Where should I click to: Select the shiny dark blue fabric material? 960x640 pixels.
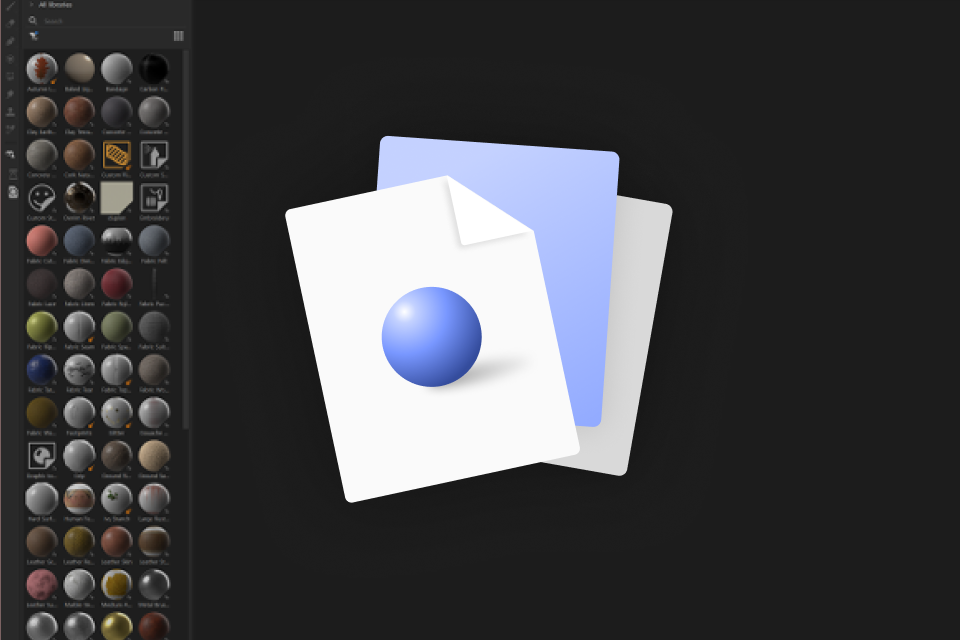(42, 369)
